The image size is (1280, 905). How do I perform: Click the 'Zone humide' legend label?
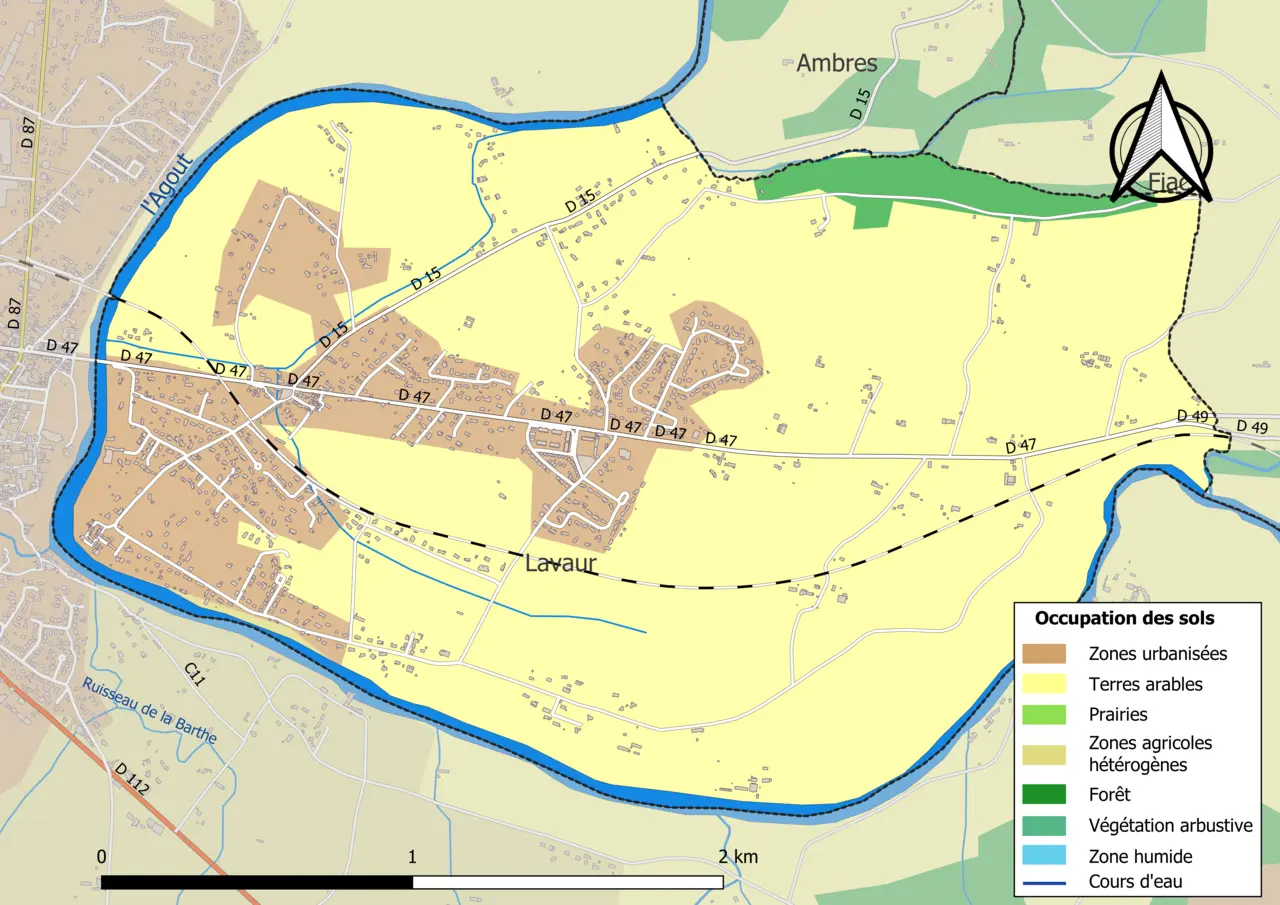click(1140, 857)
